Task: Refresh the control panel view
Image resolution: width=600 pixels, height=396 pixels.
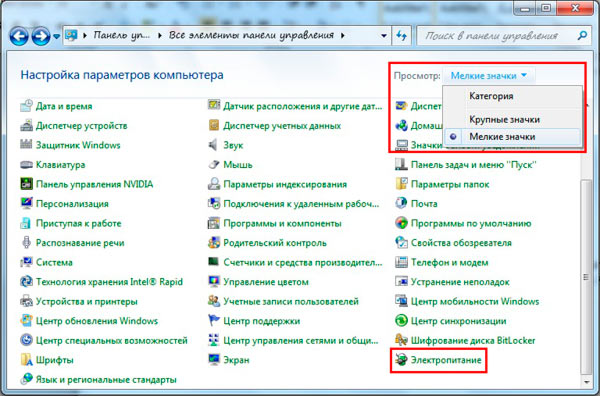Action: 401,36
